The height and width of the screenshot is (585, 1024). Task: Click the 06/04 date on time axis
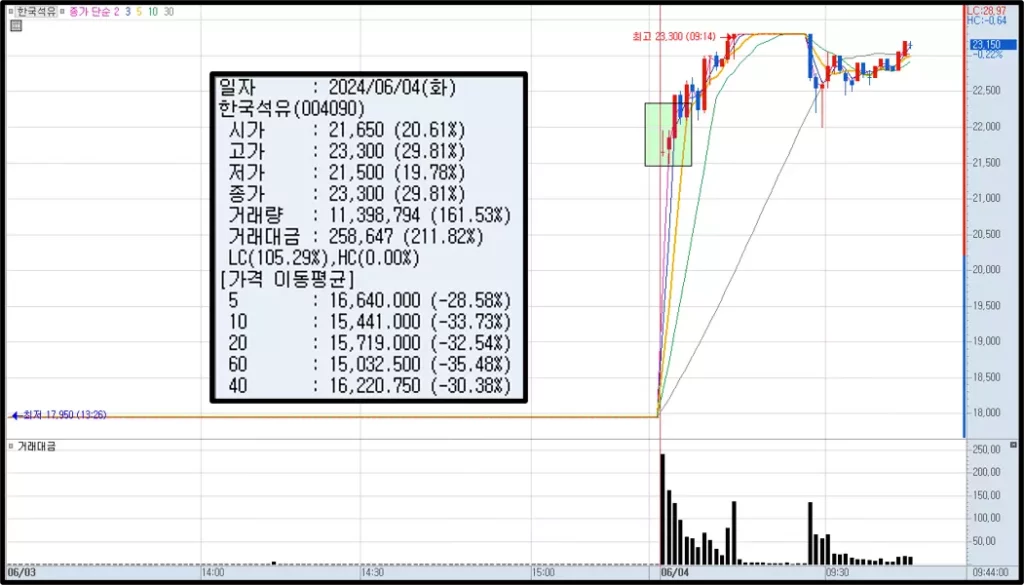tap(675, 571)
